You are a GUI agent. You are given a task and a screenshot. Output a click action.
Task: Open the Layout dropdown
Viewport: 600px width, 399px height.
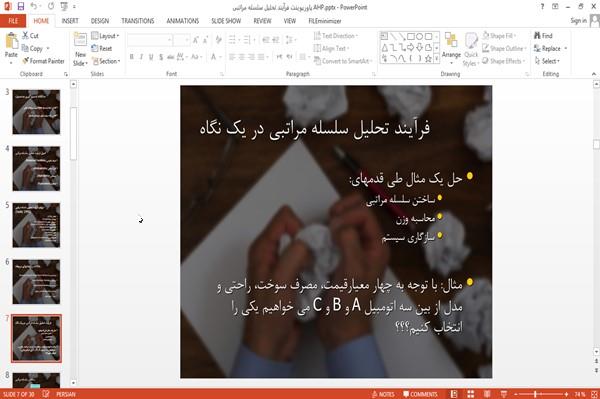point(105,36)
